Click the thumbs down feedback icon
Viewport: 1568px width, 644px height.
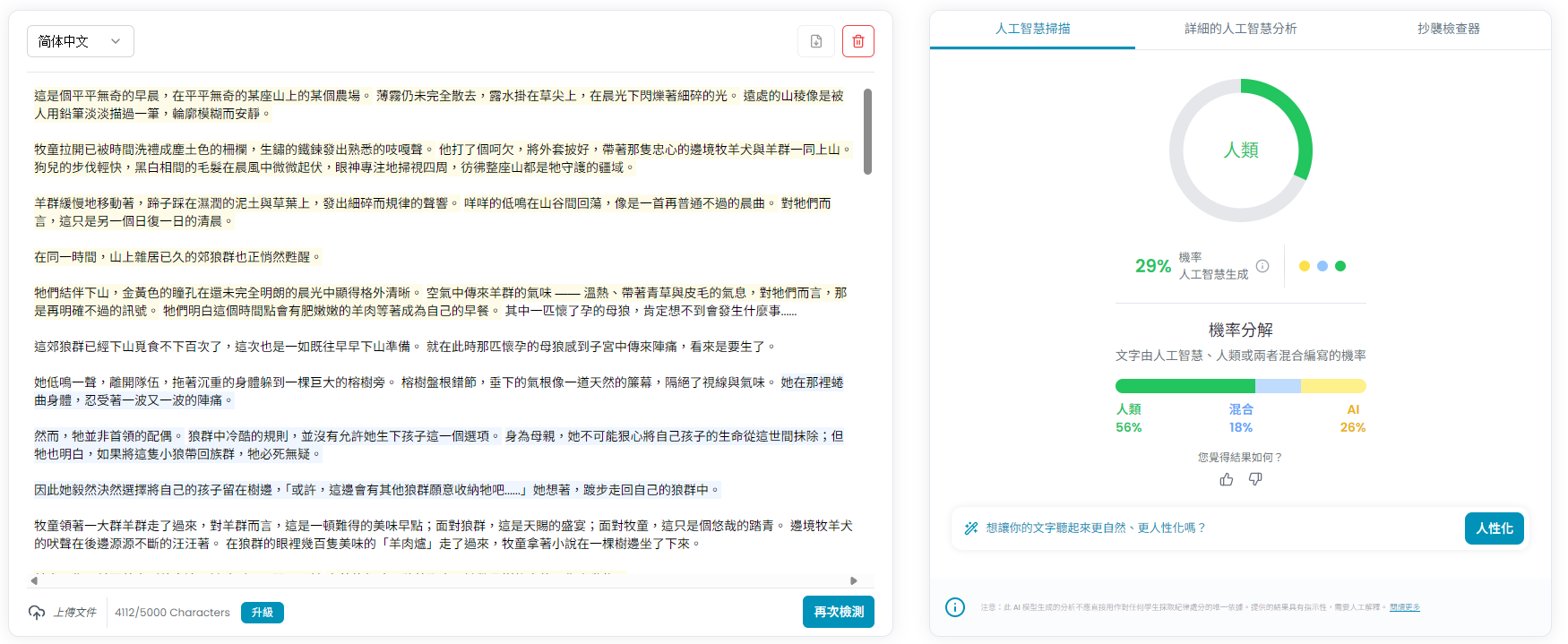[x=1255, y=479]
